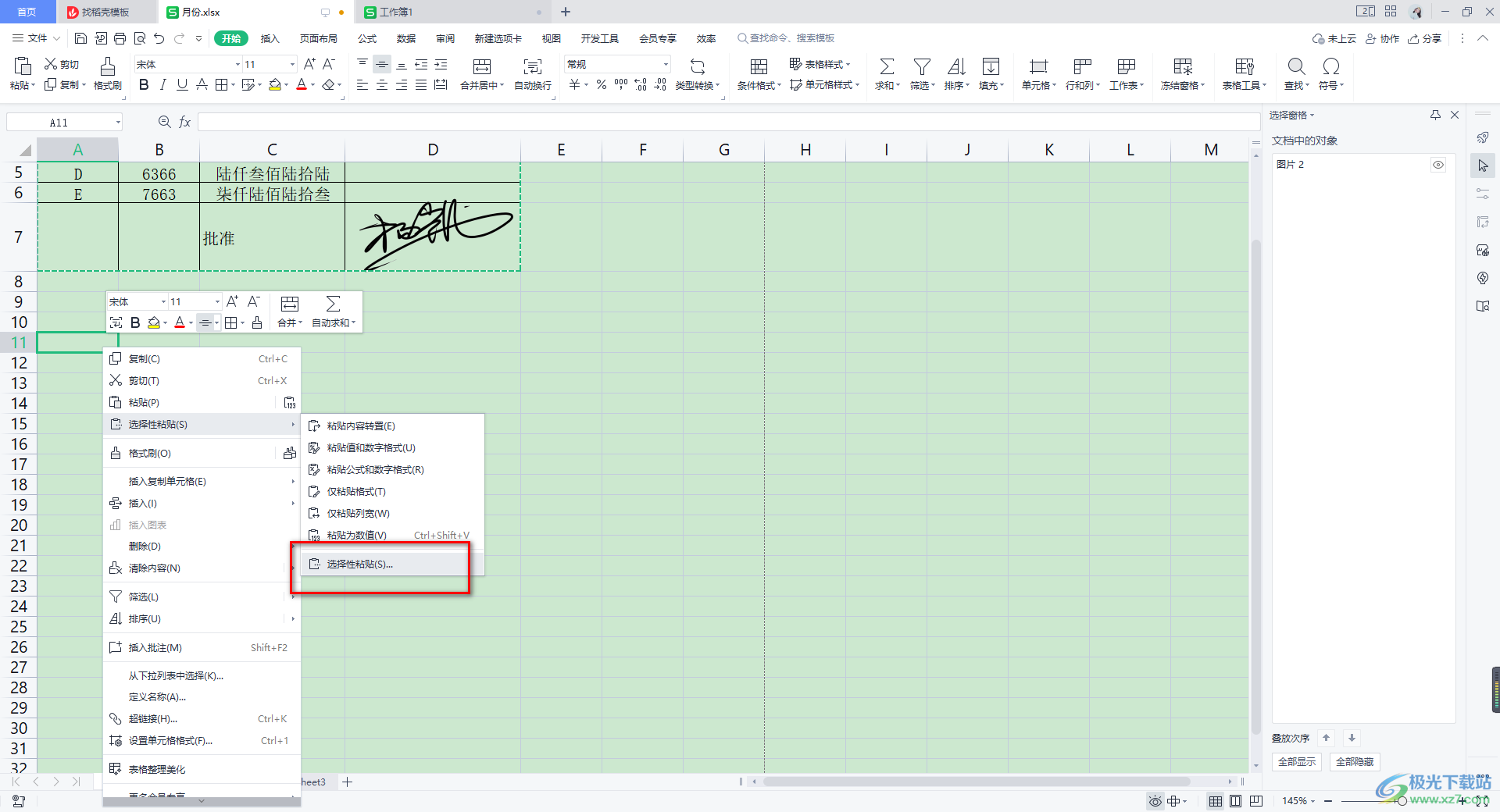
Task: Open the 插入 ribbon tab
Action: [270, 38]
